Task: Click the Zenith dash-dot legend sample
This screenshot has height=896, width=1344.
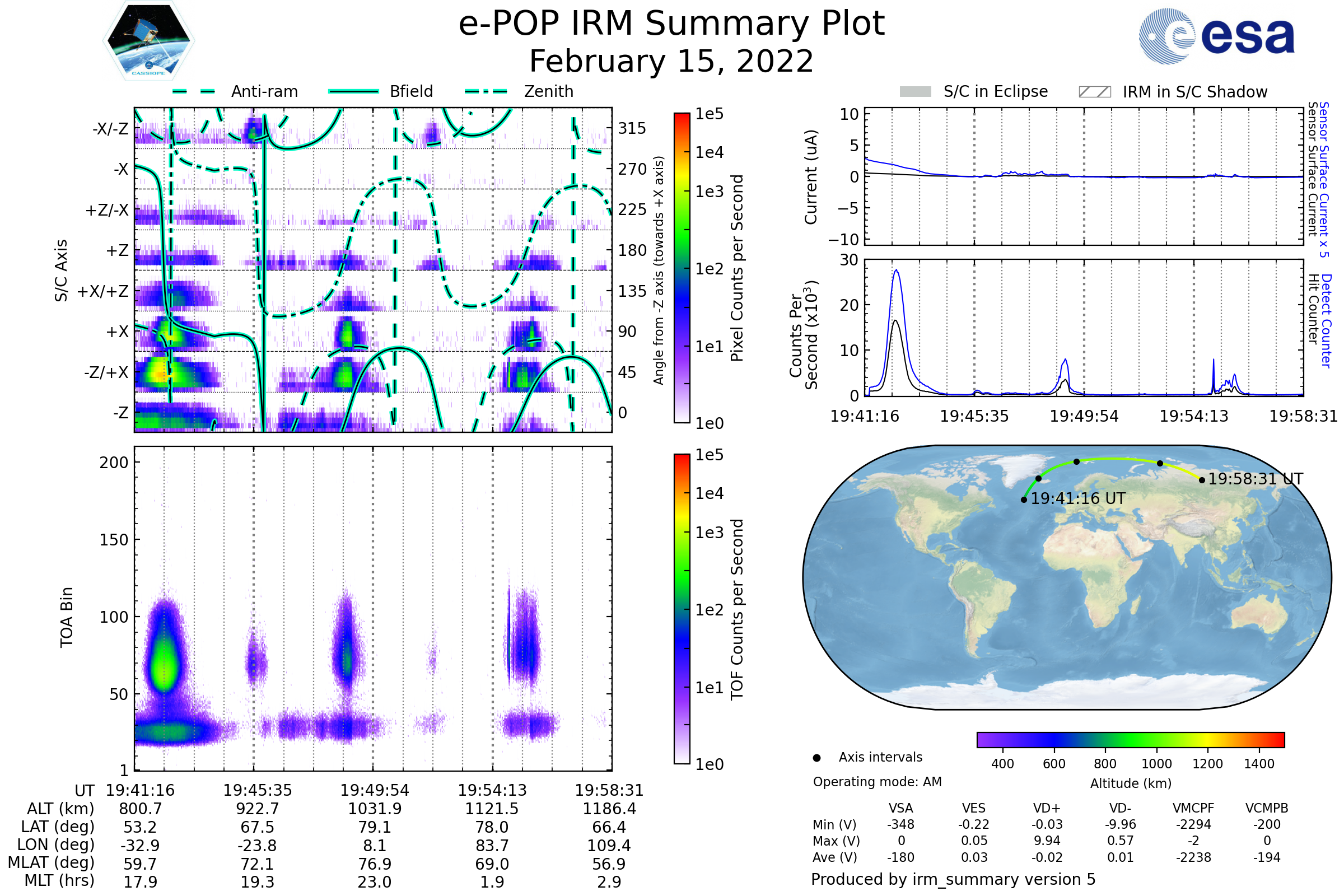Action: click(x=486, y=91)
